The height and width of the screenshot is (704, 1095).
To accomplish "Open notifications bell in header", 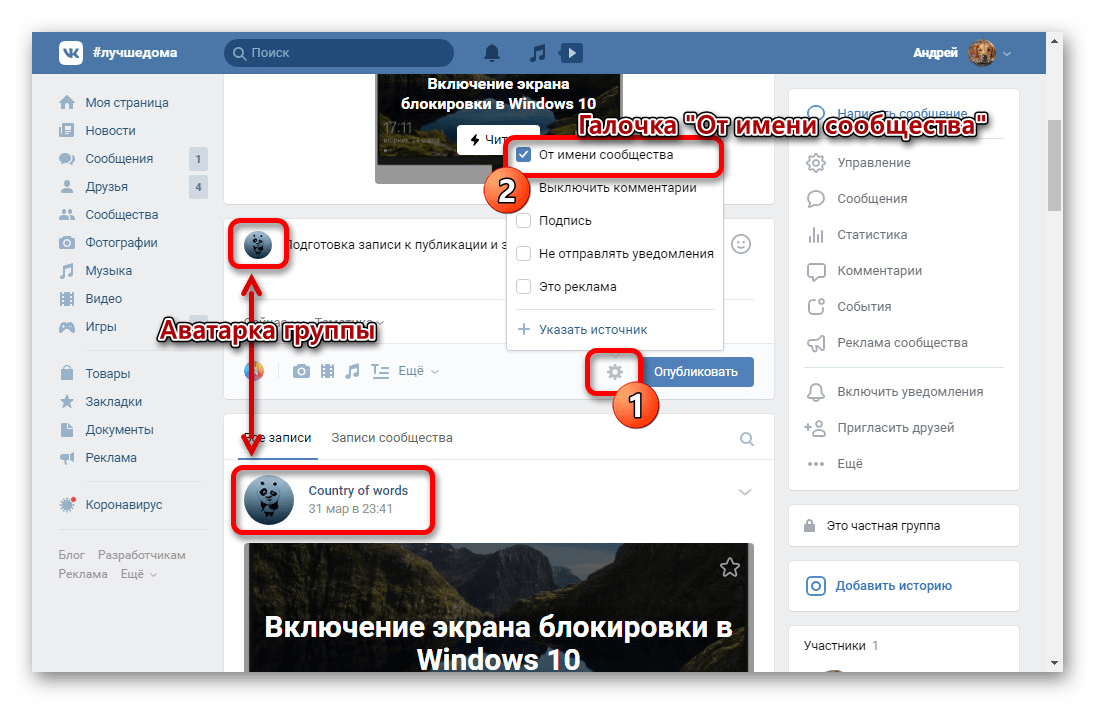I will tap(492, 52).
